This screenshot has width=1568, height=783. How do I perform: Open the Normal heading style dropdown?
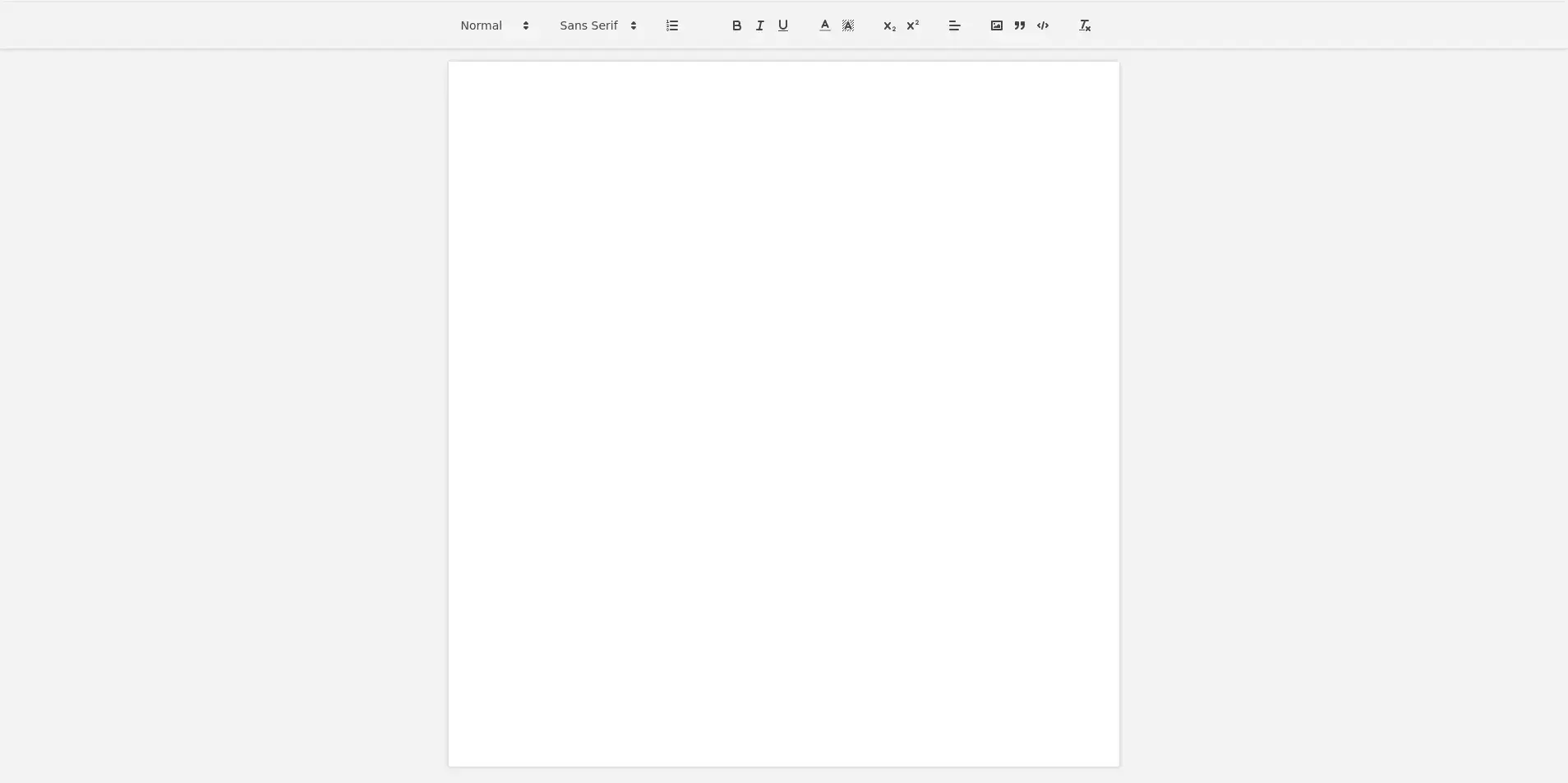pyautogui.click(x=493, y=25)
